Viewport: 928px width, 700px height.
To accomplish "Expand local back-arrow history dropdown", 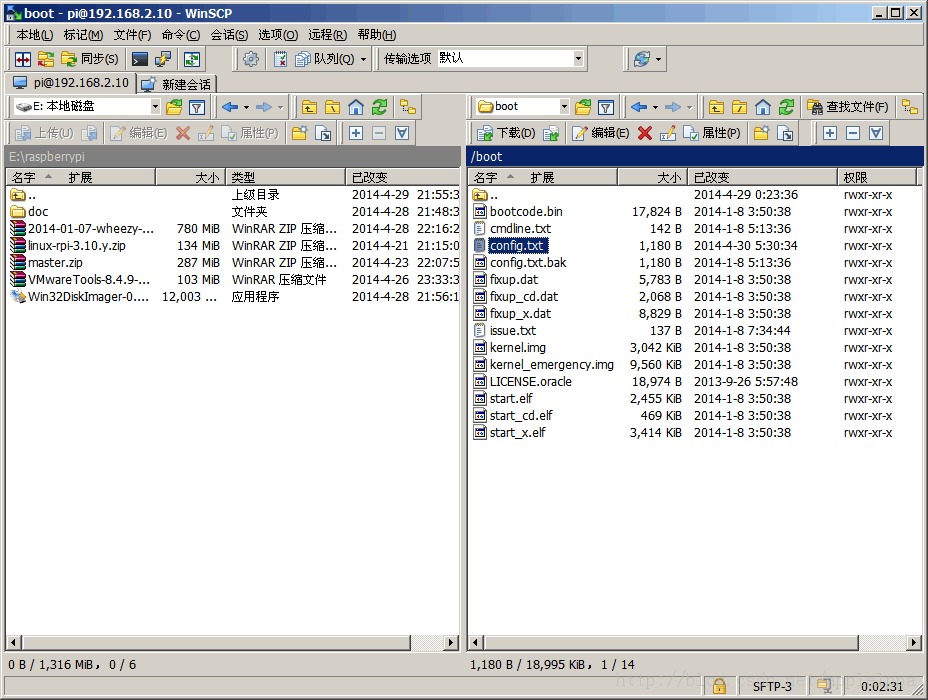I will click(x=246, y=107).
